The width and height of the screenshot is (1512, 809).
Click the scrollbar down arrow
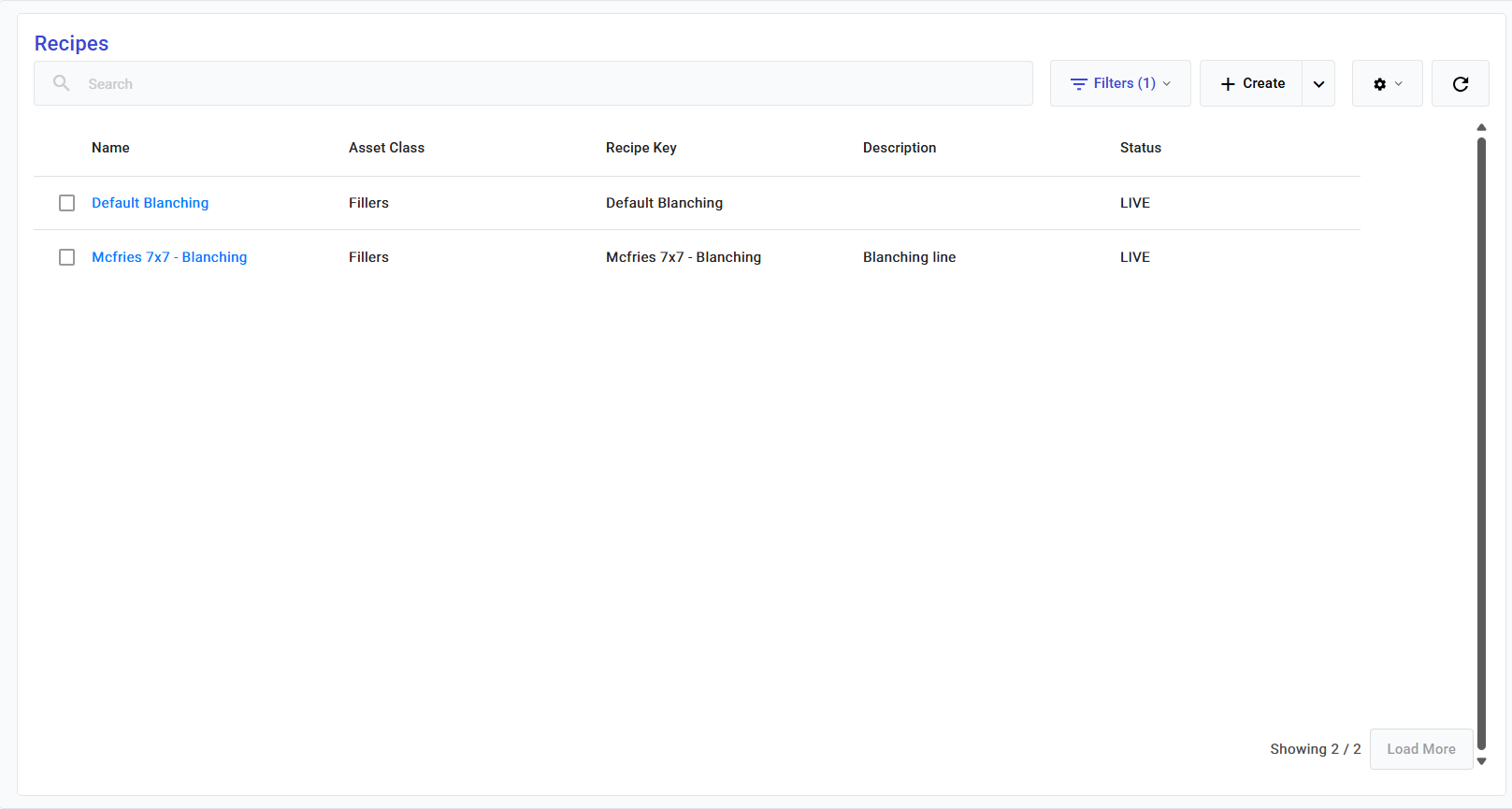[x=1481, y=761]
